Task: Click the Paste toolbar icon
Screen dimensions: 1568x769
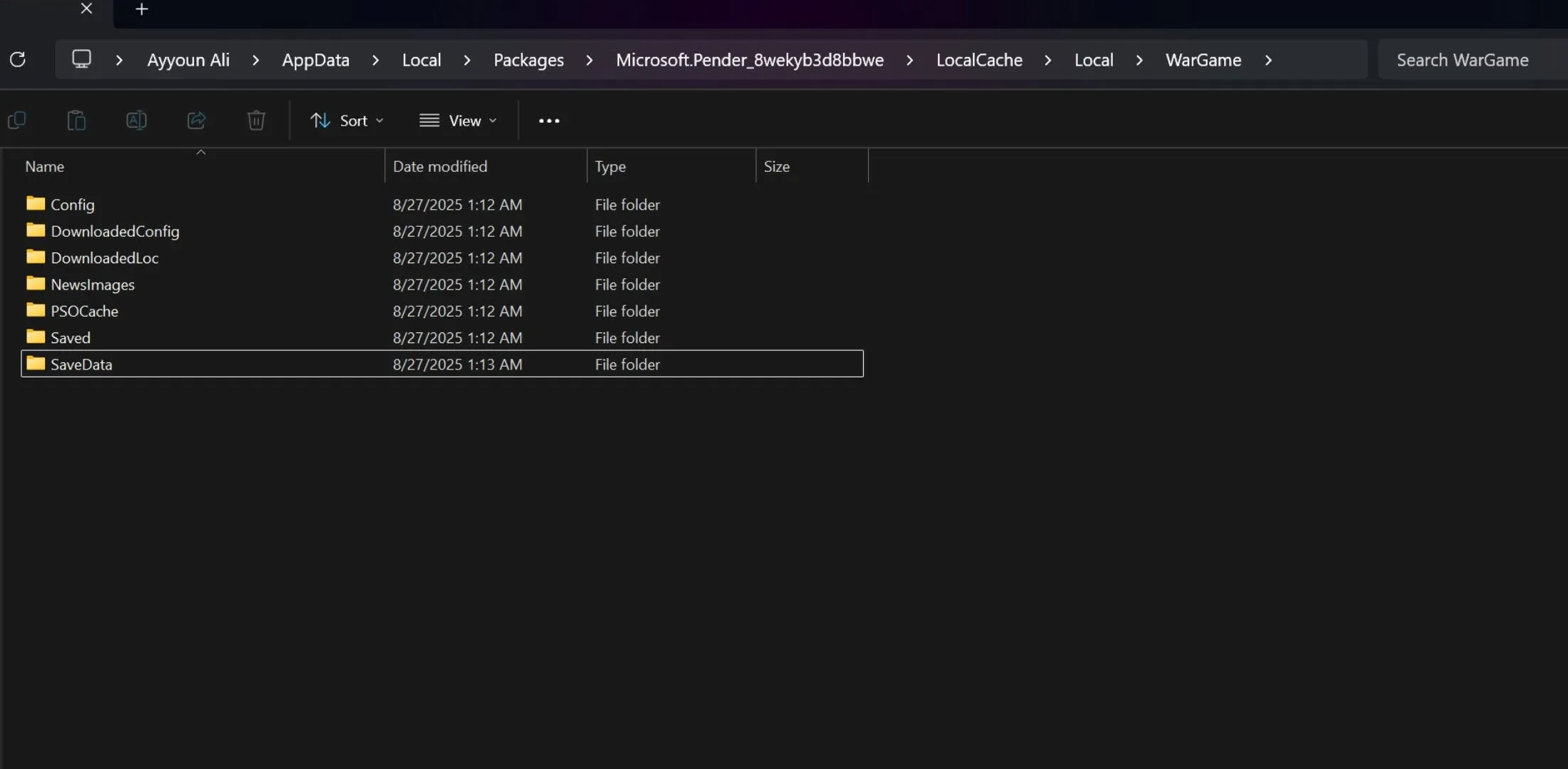Action: pyautogui.click(x=76, y=121)
